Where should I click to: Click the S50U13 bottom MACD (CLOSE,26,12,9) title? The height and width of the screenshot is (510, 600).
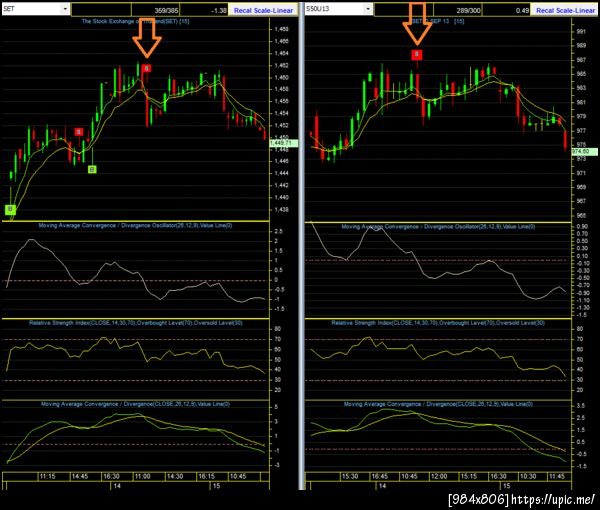[x=438, y=404]
